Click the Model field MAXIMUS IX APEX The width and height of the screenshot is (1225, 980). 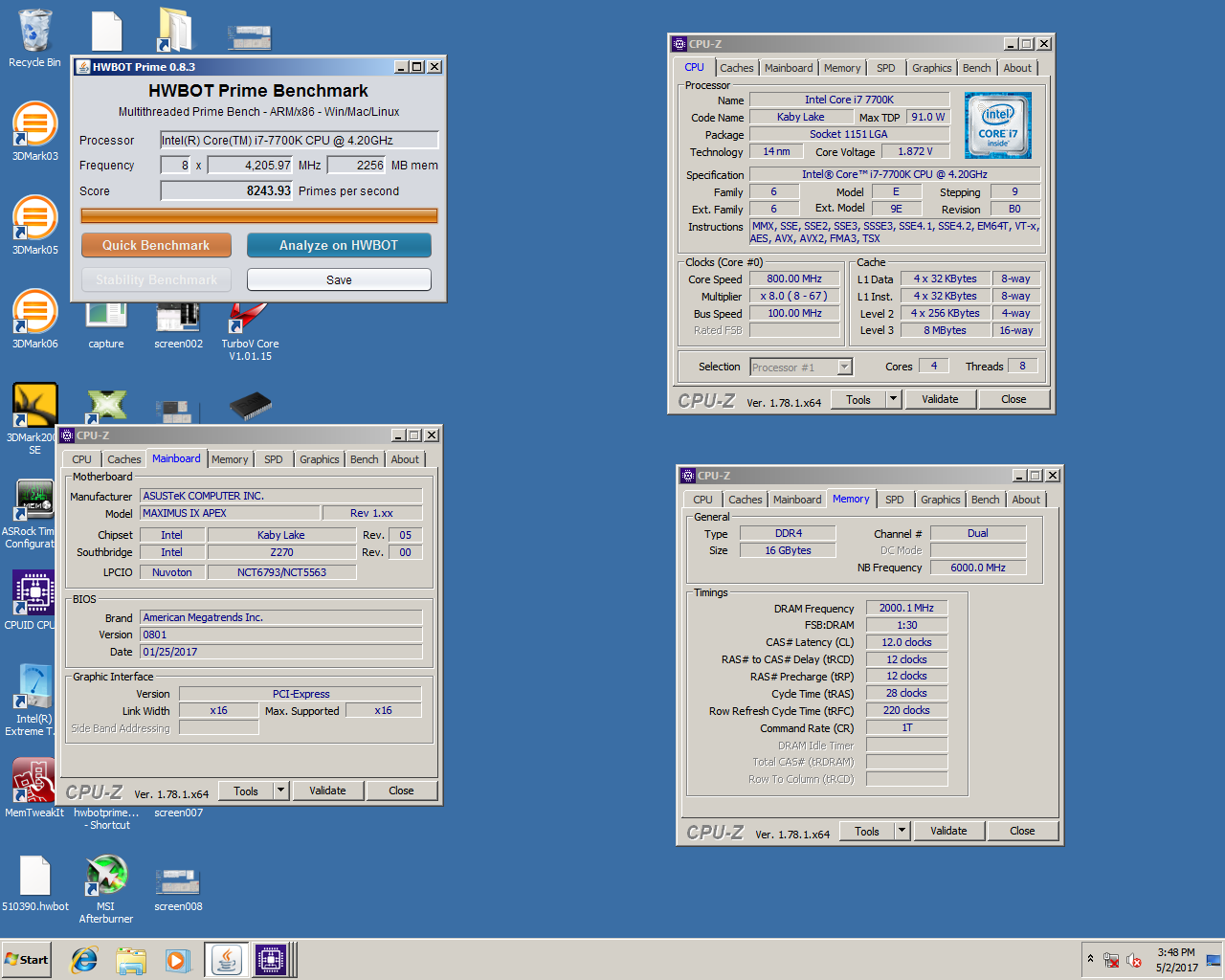coord(230,513)
